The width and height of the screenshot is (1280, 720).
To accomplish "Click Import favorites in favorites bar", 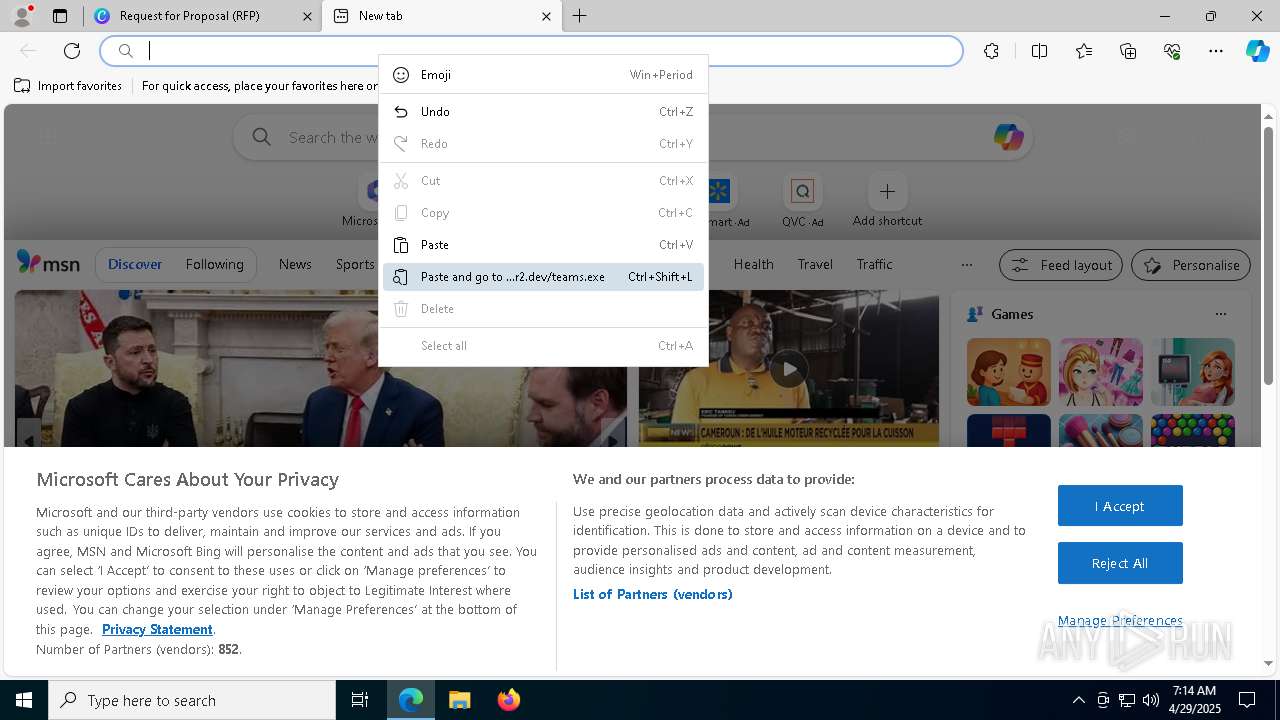I will 68,86.
